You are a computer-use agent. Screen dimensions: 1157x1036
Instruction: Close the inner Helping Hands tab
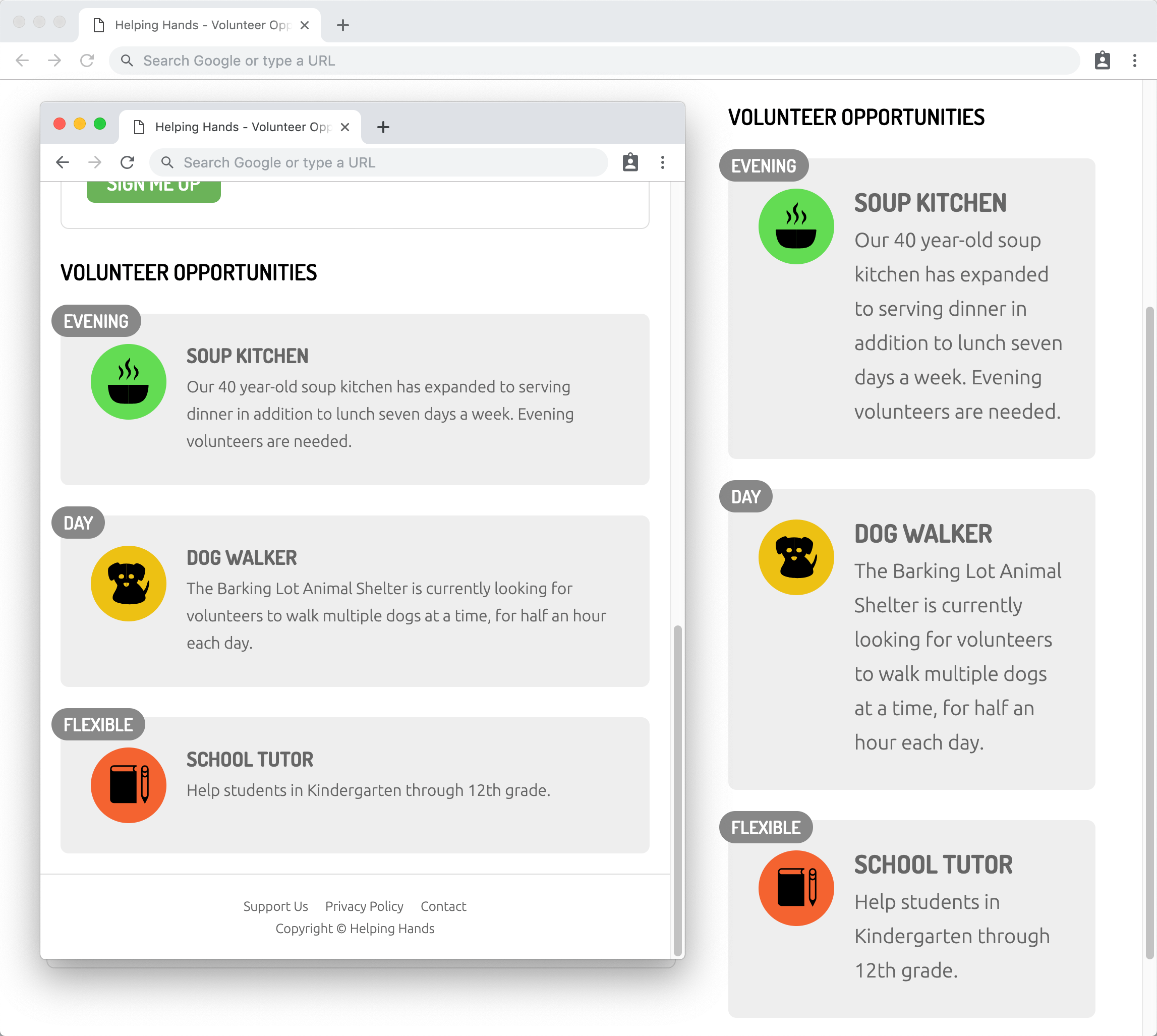coord(345,127)
